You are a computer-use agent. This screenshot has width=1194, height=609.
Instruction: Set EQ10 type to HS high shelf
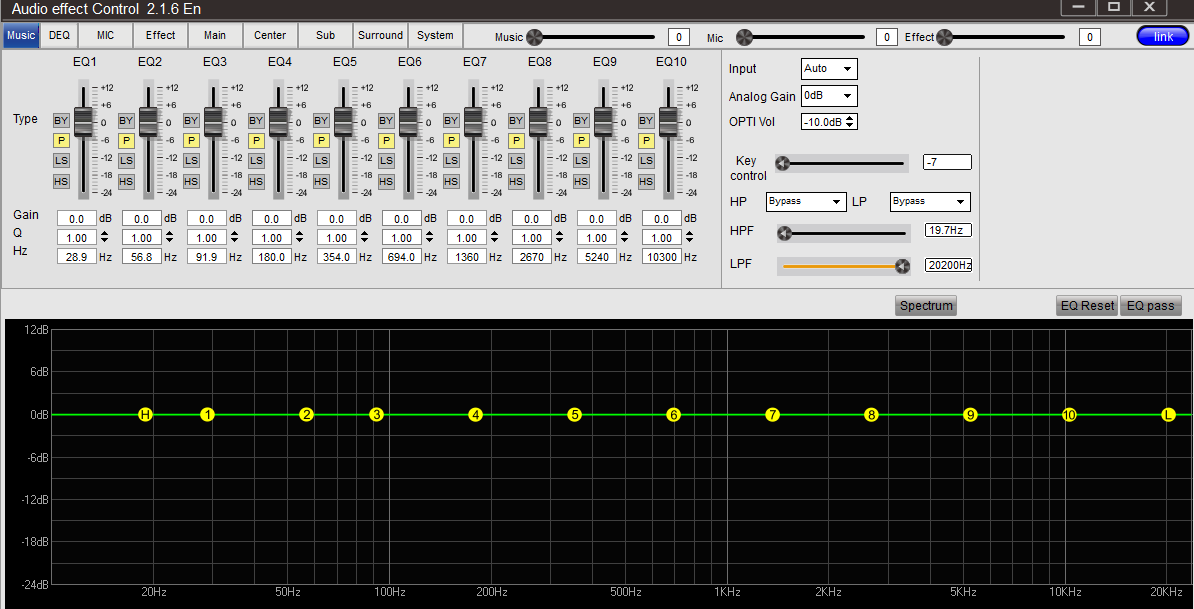click(x=646, y=182)
